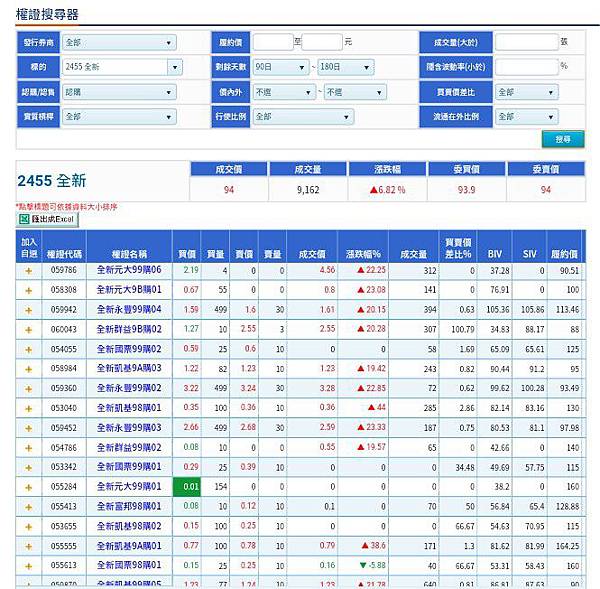600x589 pixels.
Task: Add warrant 059452 to watchlist plus icon
Action: click(x=29, y=428)
